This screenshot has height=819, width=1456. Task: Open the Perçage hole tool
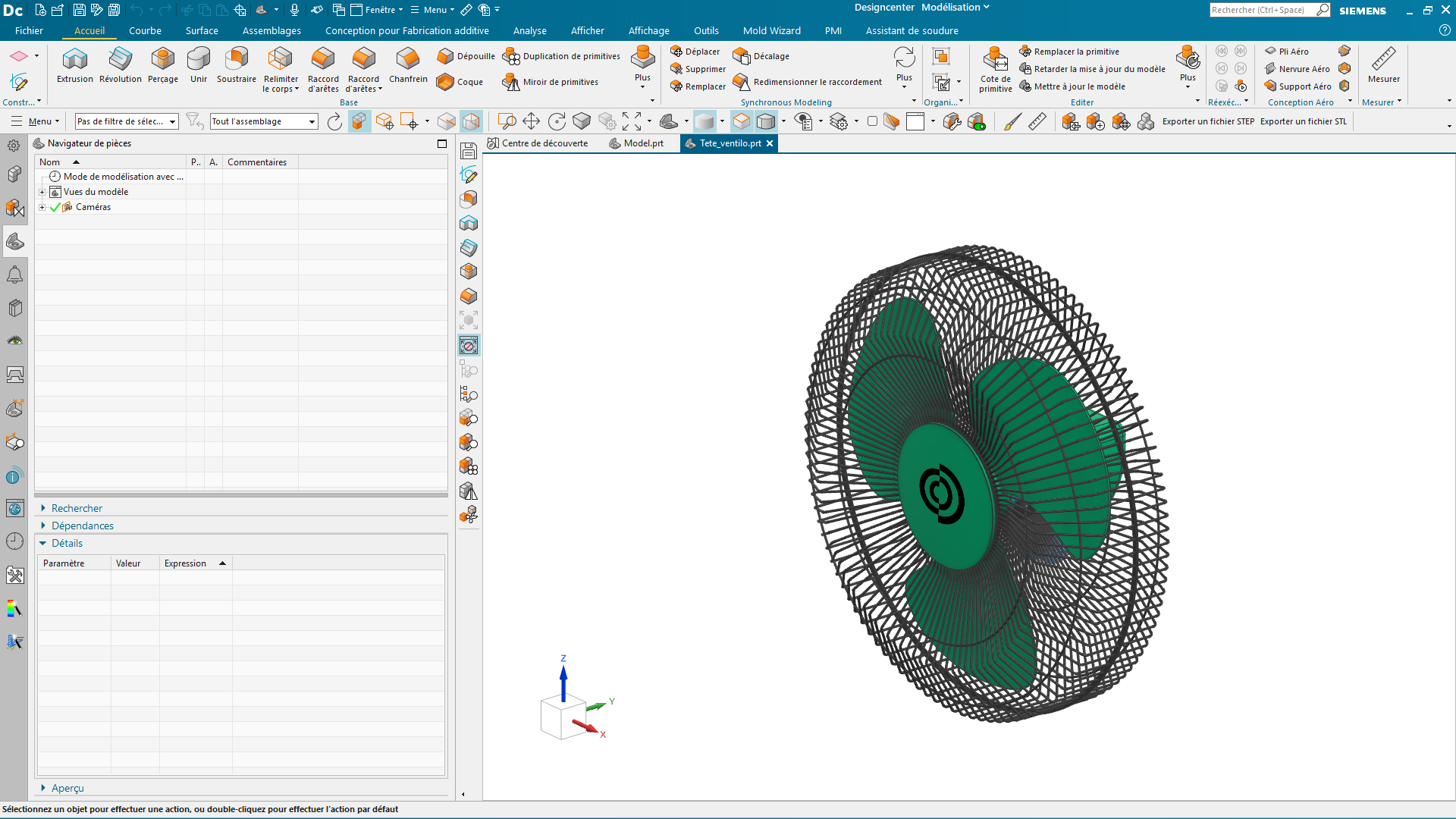point(163,64)
